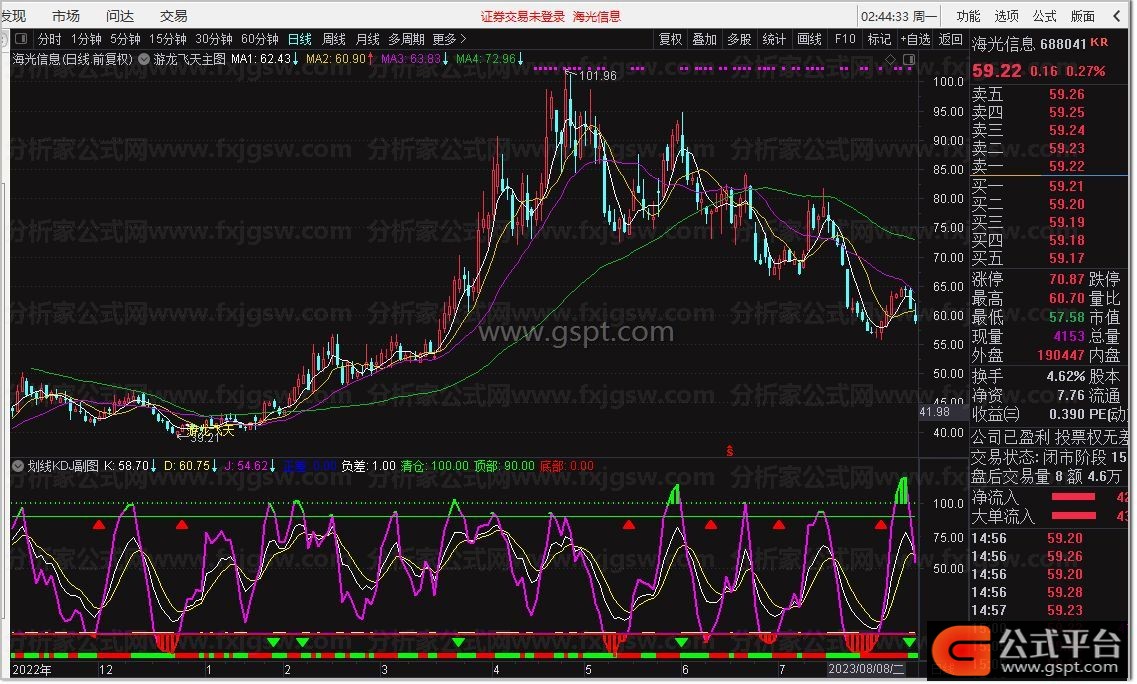The width and height of the screenshot is (1137, 684).
Task: Click the 2023/08/08/二 date marker on the timeline
Action: click(867, 669)
